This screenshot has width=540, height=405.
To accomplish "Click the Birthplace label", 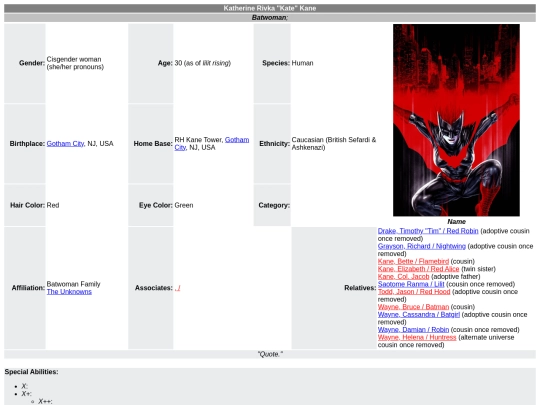I will pyautogui.click(x=27, y=144).
